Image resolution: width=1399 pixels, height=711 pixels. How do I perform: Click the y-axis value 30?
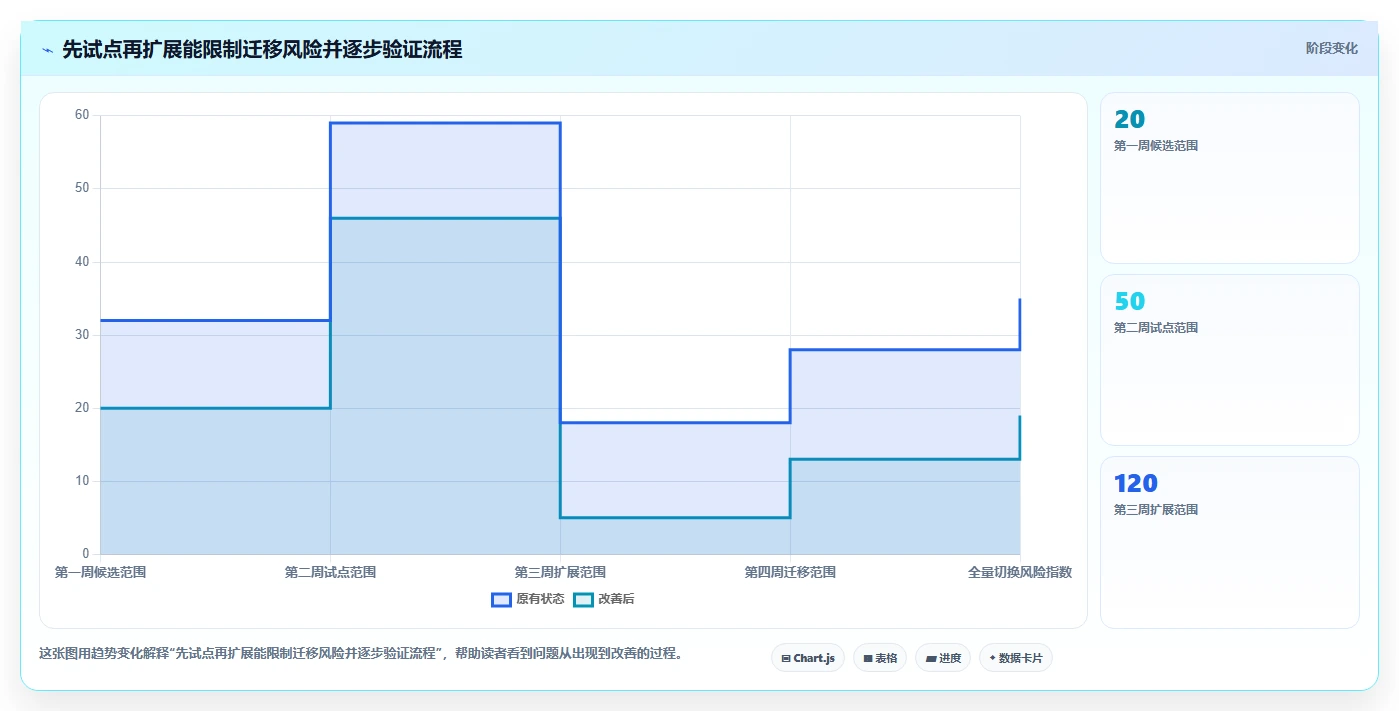click(82, 334)
